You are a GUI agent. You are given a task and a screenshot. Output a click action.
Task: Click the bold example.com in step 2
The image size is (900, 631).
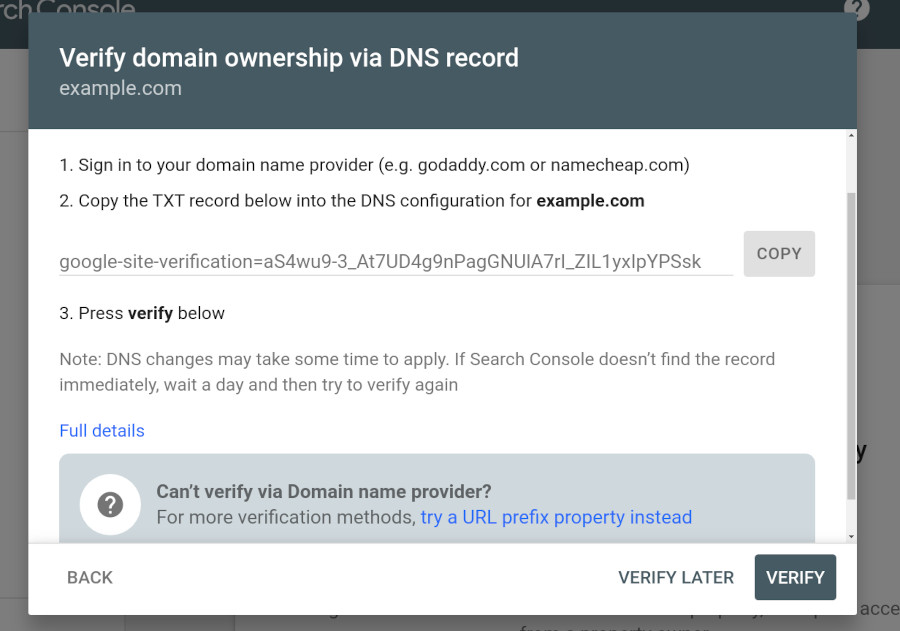590,201
